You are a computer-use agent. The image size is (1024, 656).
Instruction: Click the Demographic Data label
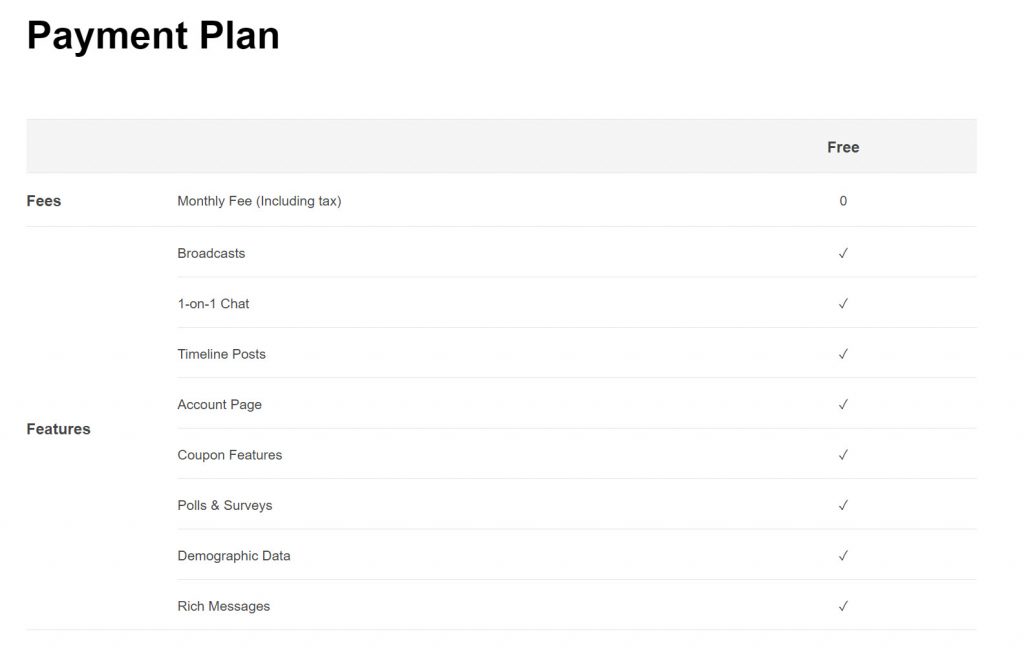tap(234, 555)
